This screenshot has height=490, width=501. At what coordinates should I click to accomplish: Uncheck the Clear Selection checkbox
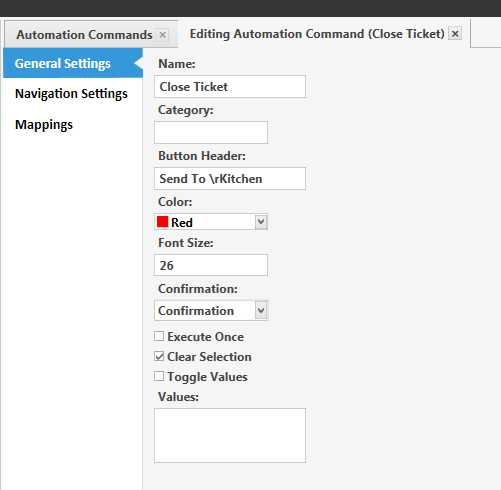click(159, 356)
